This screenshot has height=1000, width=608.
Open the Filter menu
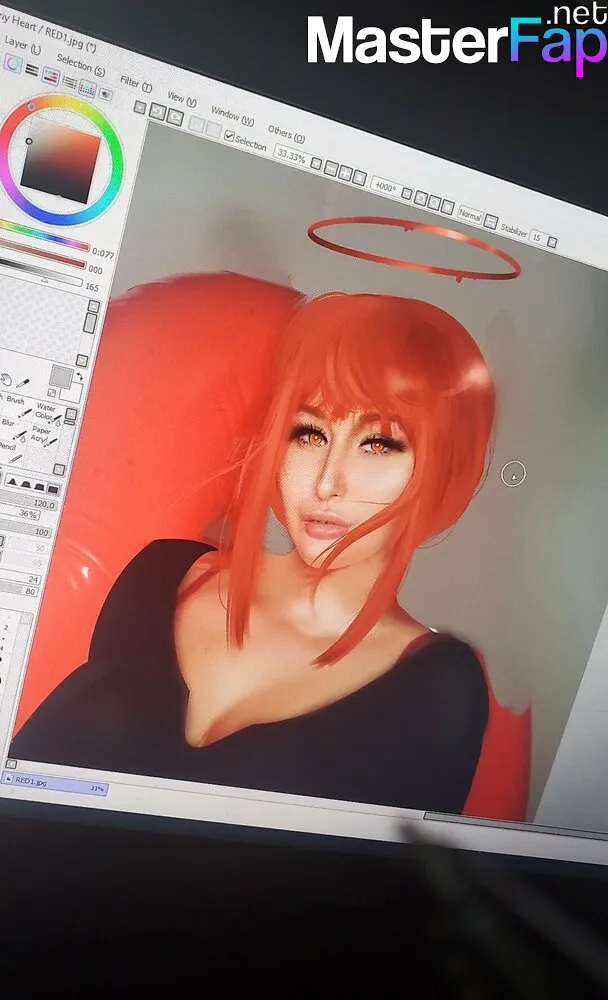[136, 83]
